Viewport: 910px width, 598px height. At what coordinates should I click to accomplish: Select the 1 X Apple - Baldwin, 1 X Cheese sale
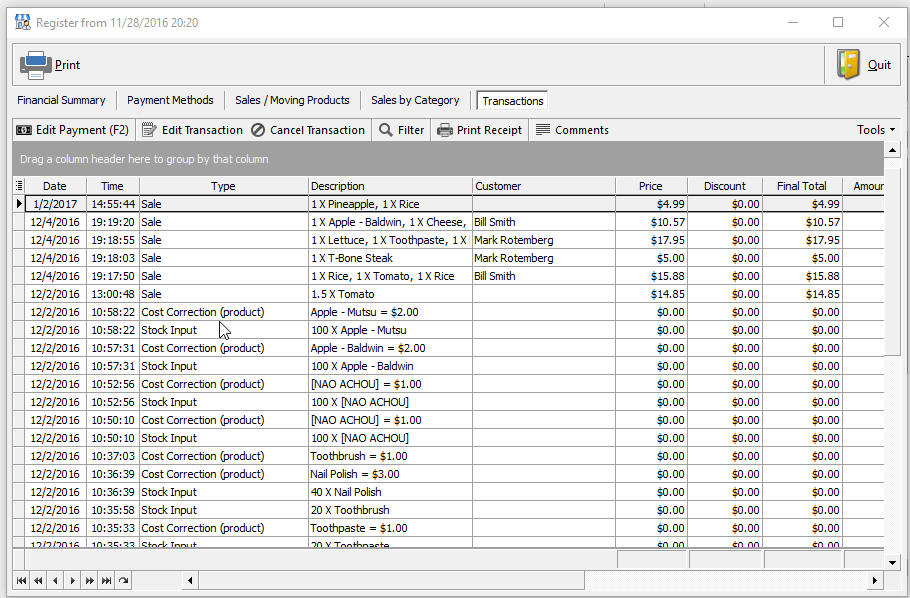448,222
